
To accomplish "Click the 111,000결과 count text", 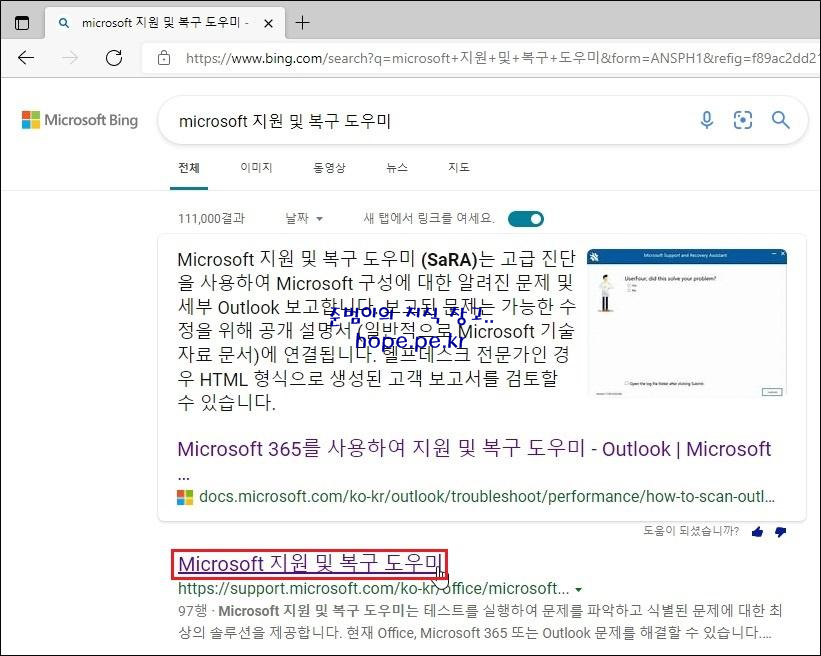I will tap(211, 218).
